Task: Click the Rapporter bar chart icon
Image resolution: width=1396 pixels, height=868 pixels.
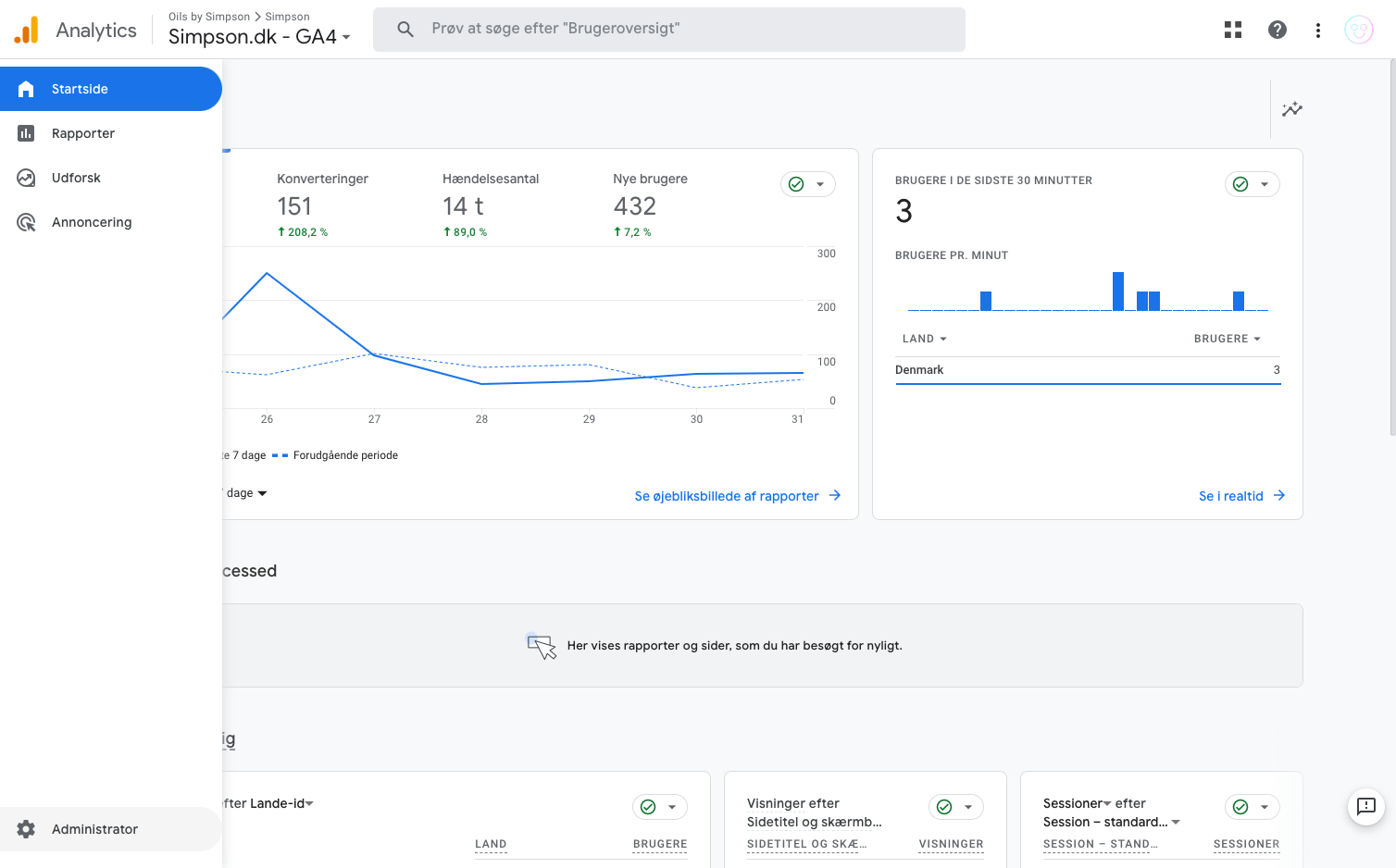Action: [26, 133]
